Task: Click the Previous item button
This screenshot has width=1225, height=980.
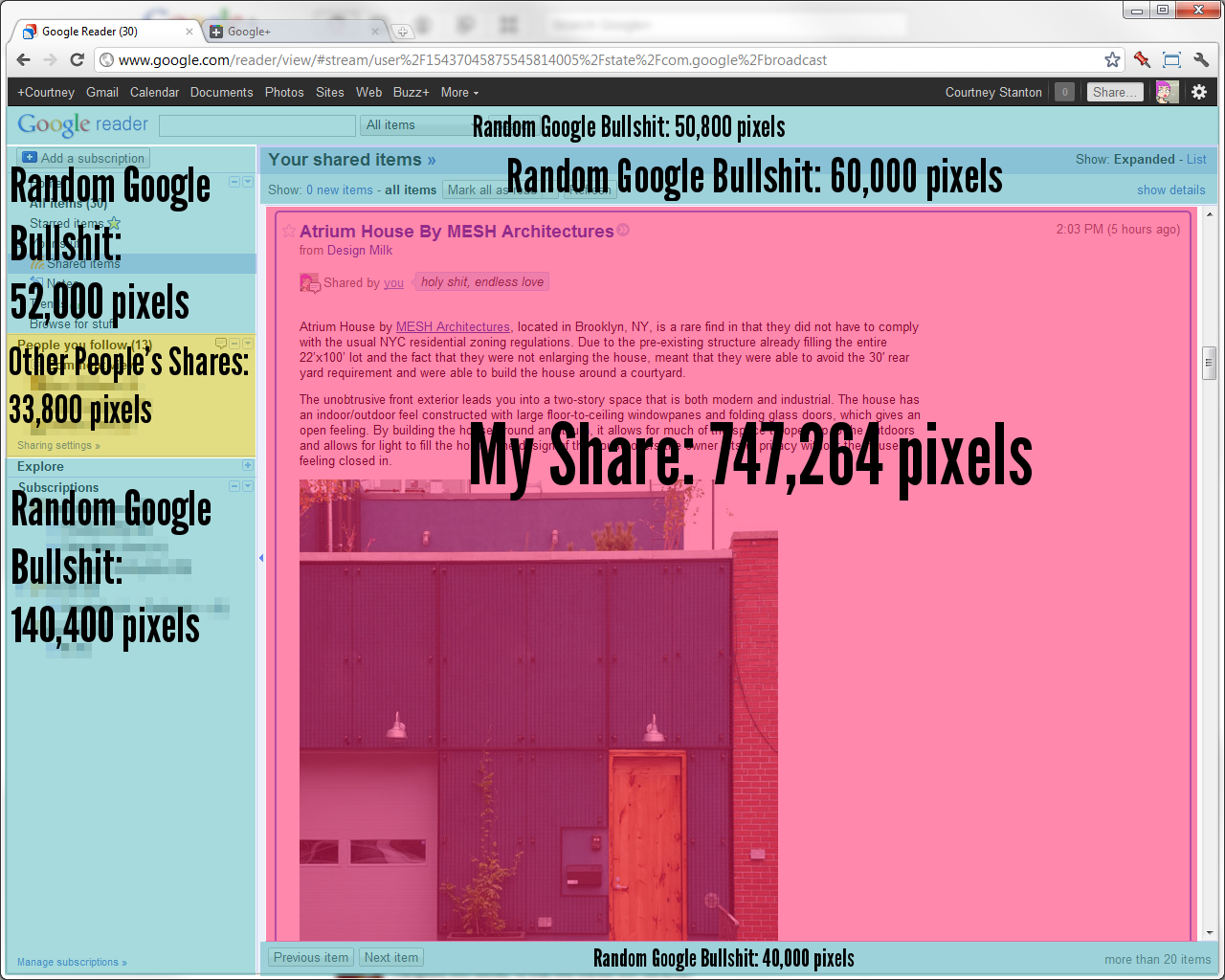Action: pos(311,957)
